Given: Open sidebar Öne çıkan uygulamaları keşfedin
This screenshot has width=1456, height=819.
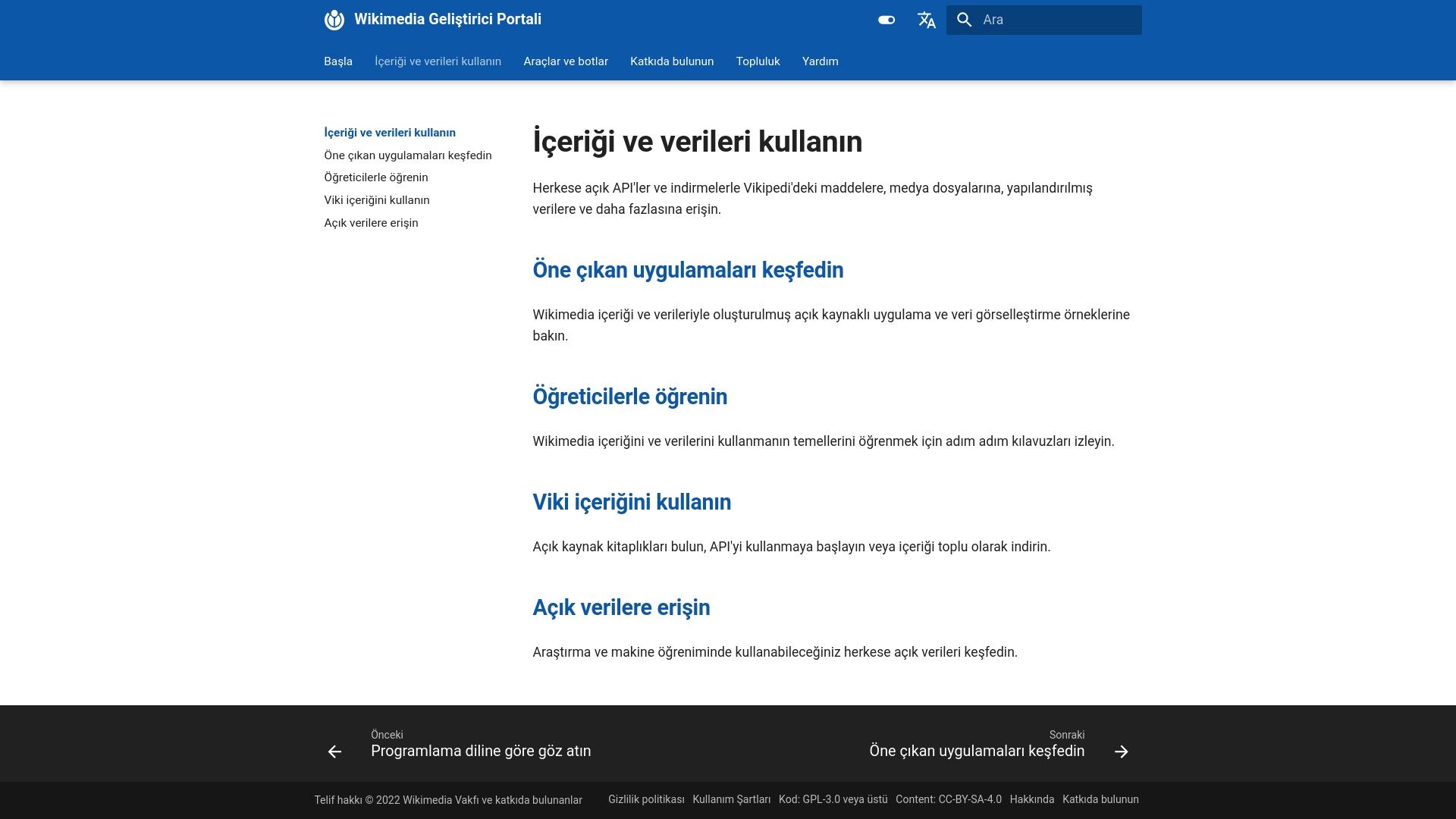Looking at the screenshot, I should (x=408, y=155).
